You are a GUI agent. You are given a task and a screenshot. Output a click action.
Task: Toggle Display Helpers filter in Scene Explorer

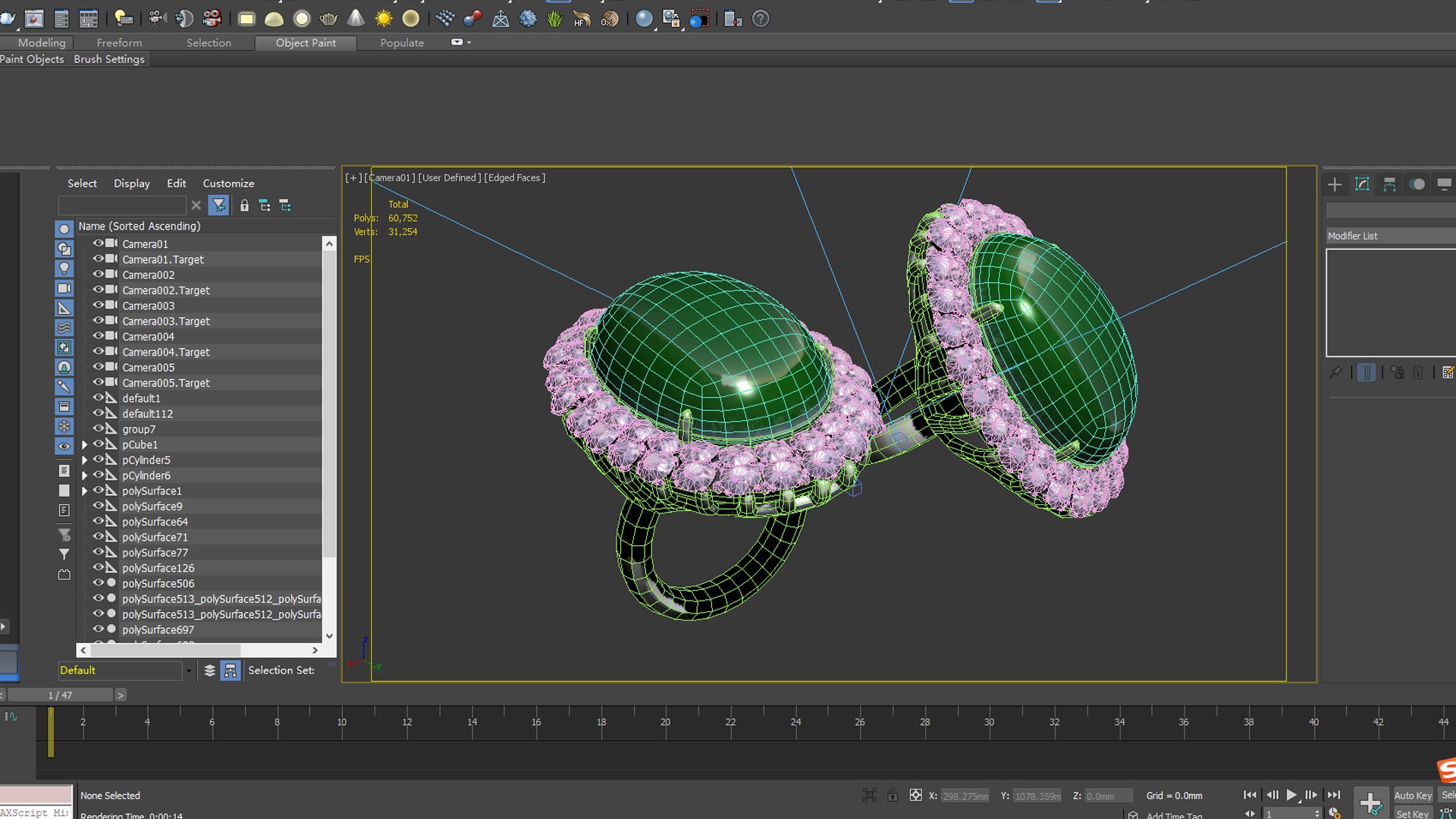click(x=64, y=308)
